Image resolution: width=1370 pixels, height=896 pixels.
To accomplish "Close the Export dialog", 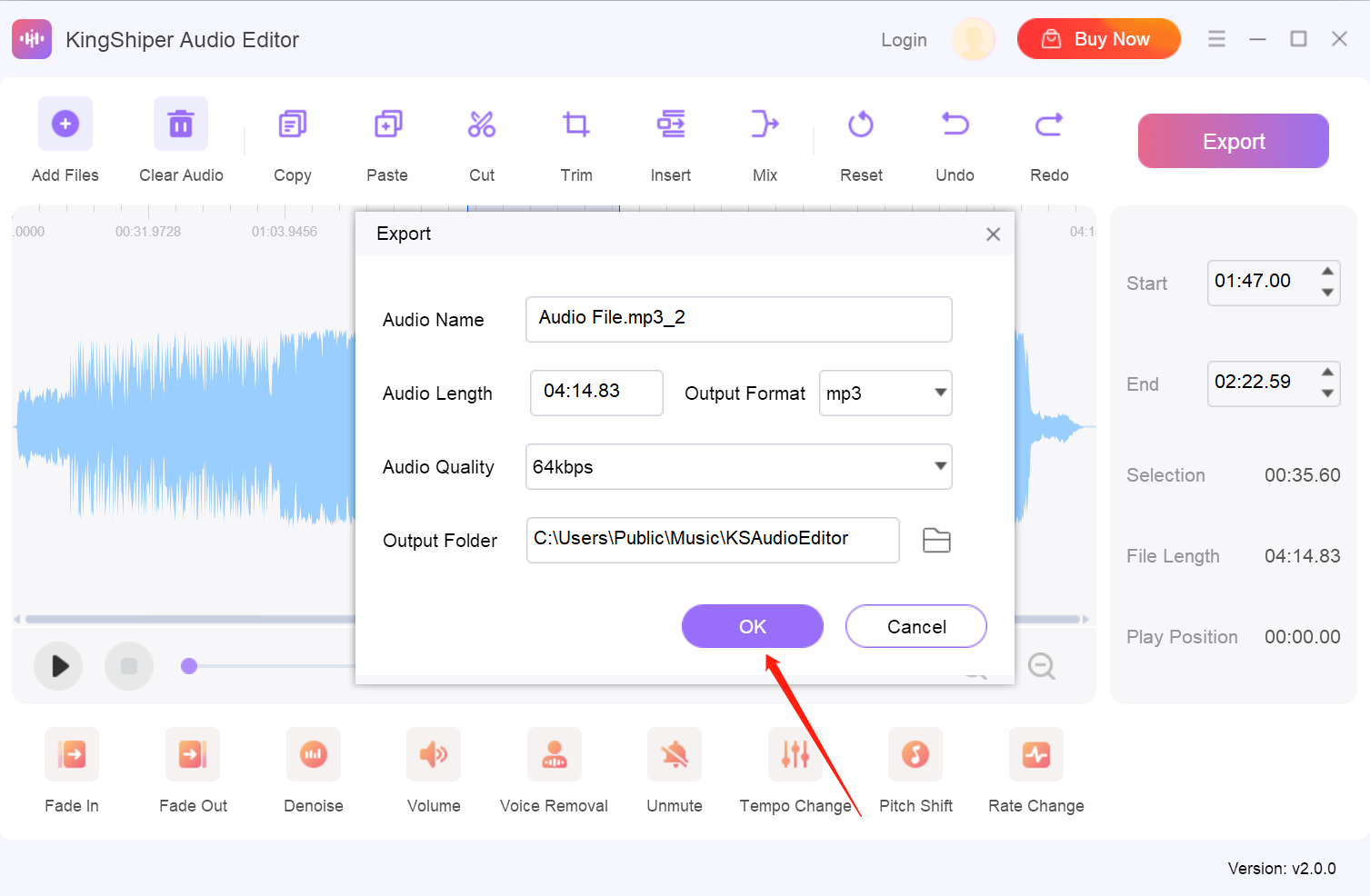I will (994, 234).
